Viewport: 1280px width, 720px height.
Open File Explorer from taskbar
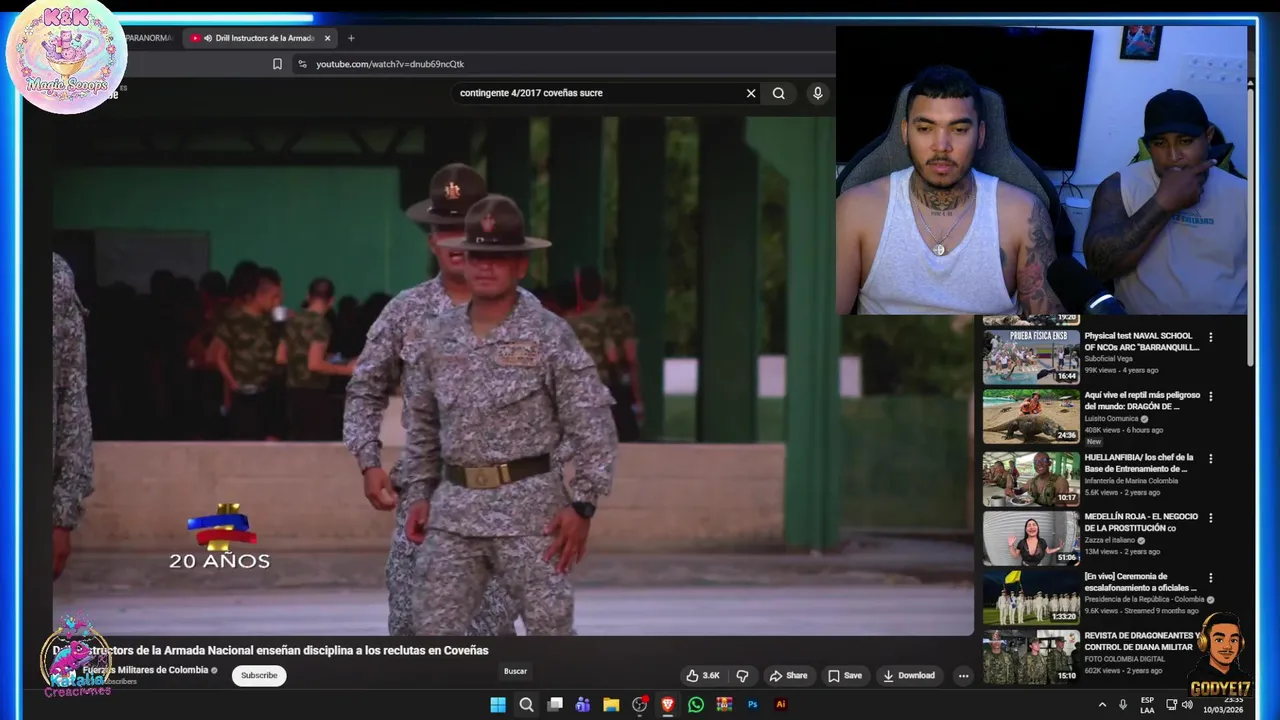[x=611, y=704]
